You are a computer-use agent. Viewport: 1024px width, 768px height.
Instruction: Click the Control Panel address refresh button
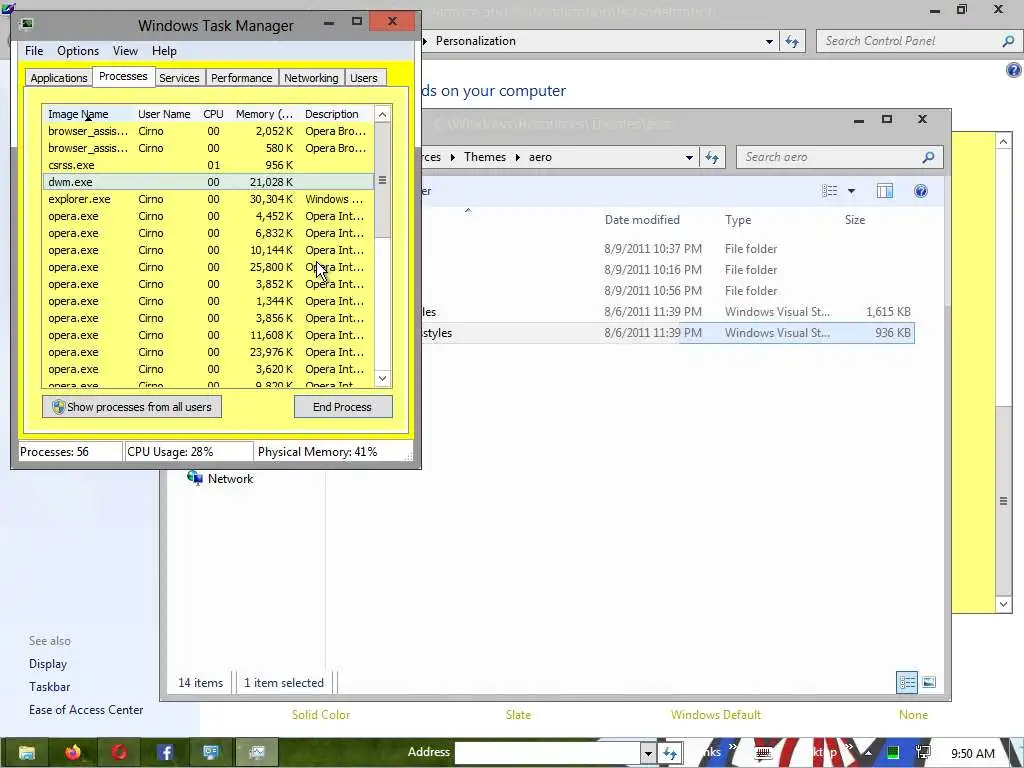click(x=792, y=41)
